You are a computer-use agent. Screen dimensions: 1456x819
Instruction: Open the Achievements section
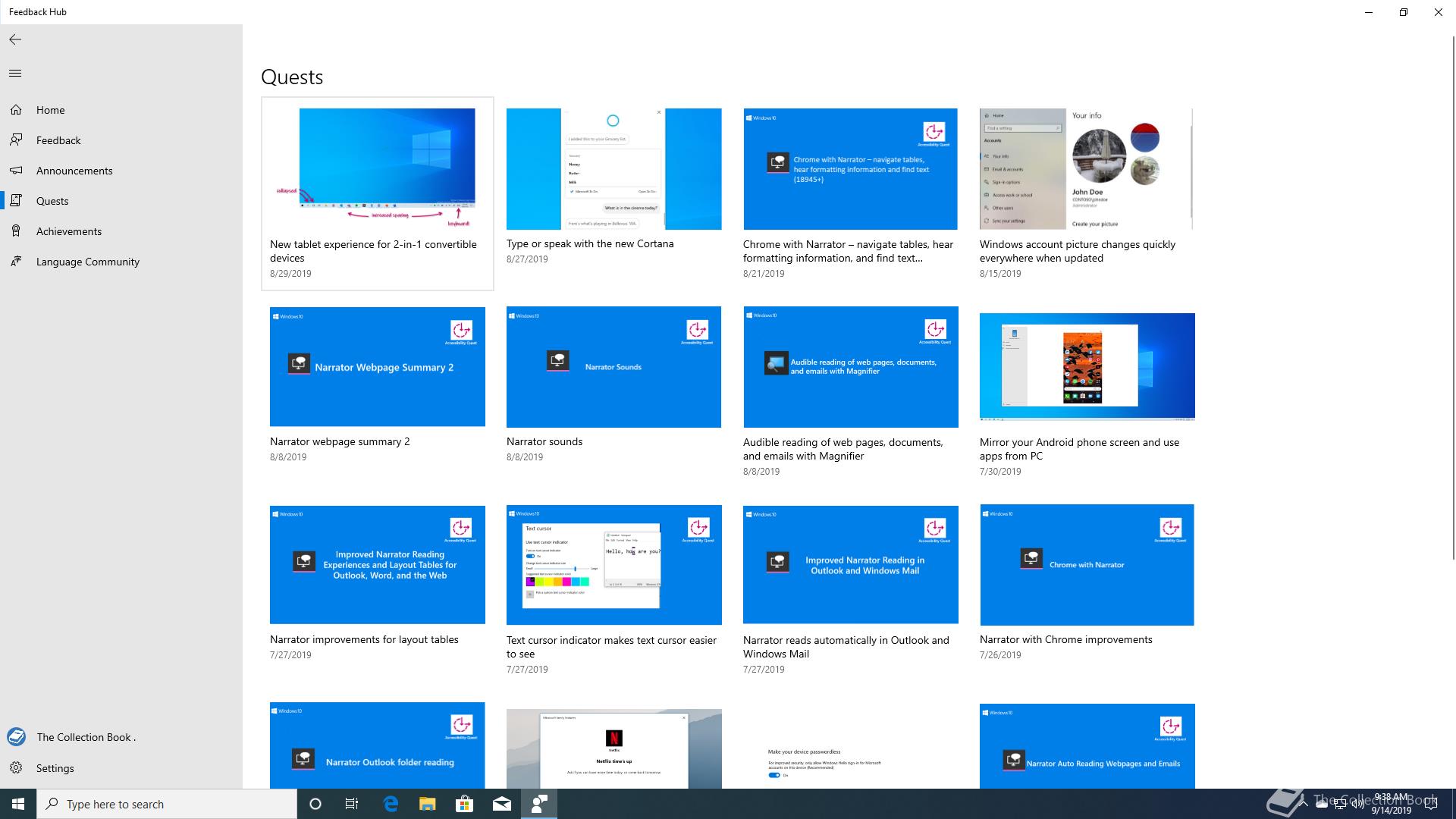121,231
